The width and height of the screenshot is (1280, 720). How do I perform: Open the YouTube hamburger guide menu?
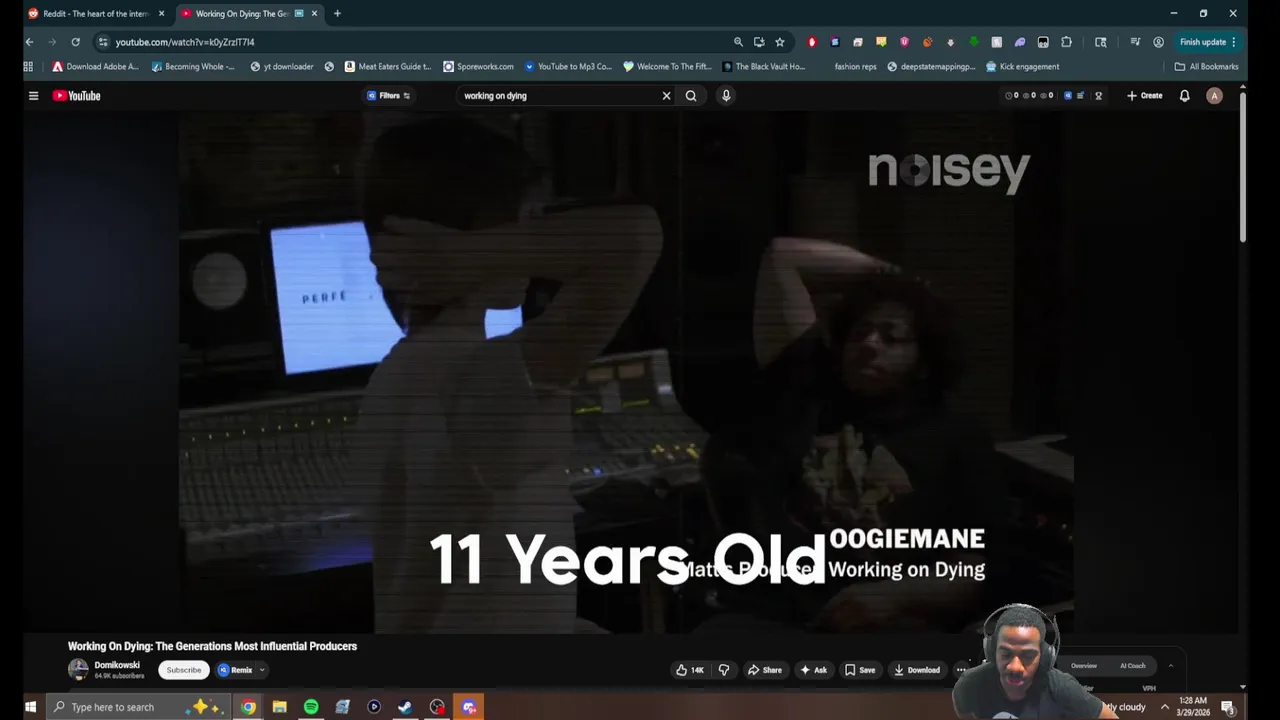pos(33,96)
